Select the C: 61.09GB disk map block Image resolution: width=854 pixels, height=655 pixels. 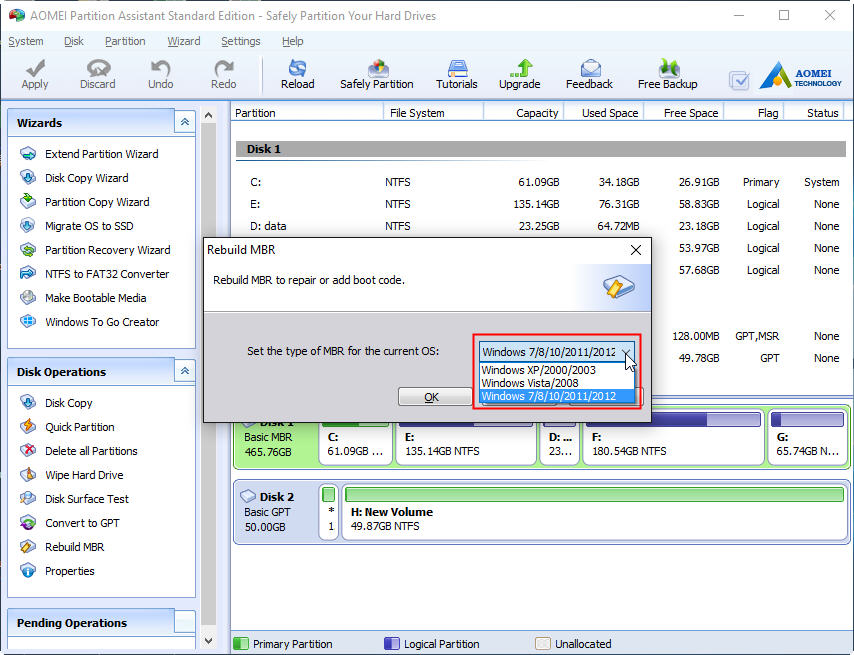tap(355, 439)
